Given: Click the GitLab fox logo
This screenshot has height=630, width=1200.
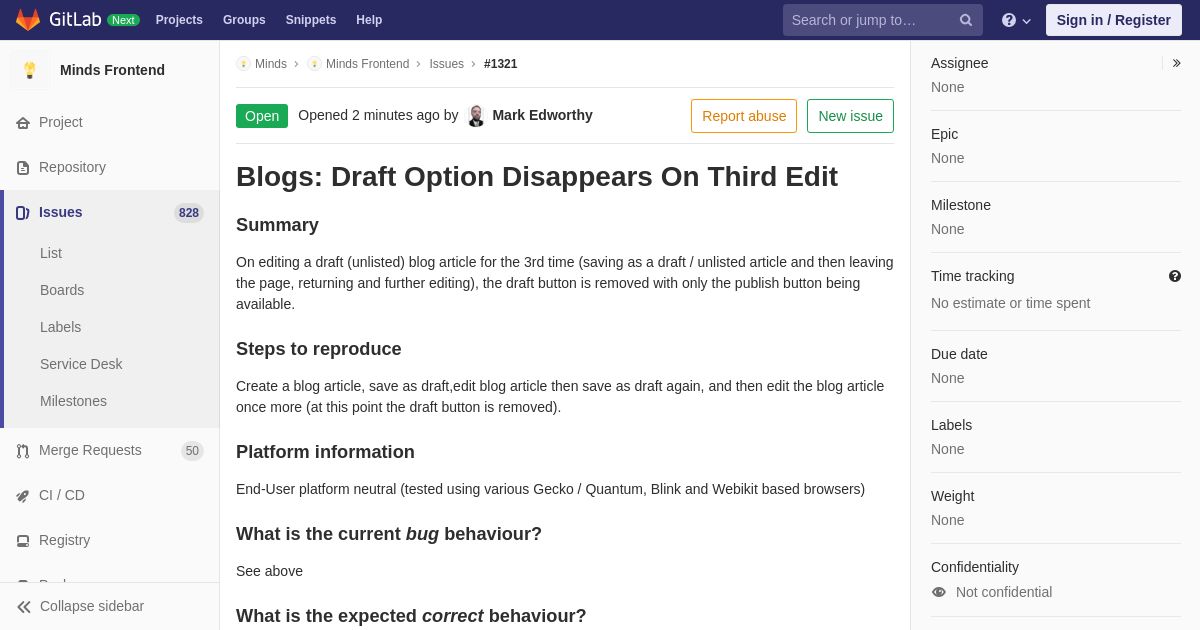Looking at the screenshot, I should pos(28,20).
